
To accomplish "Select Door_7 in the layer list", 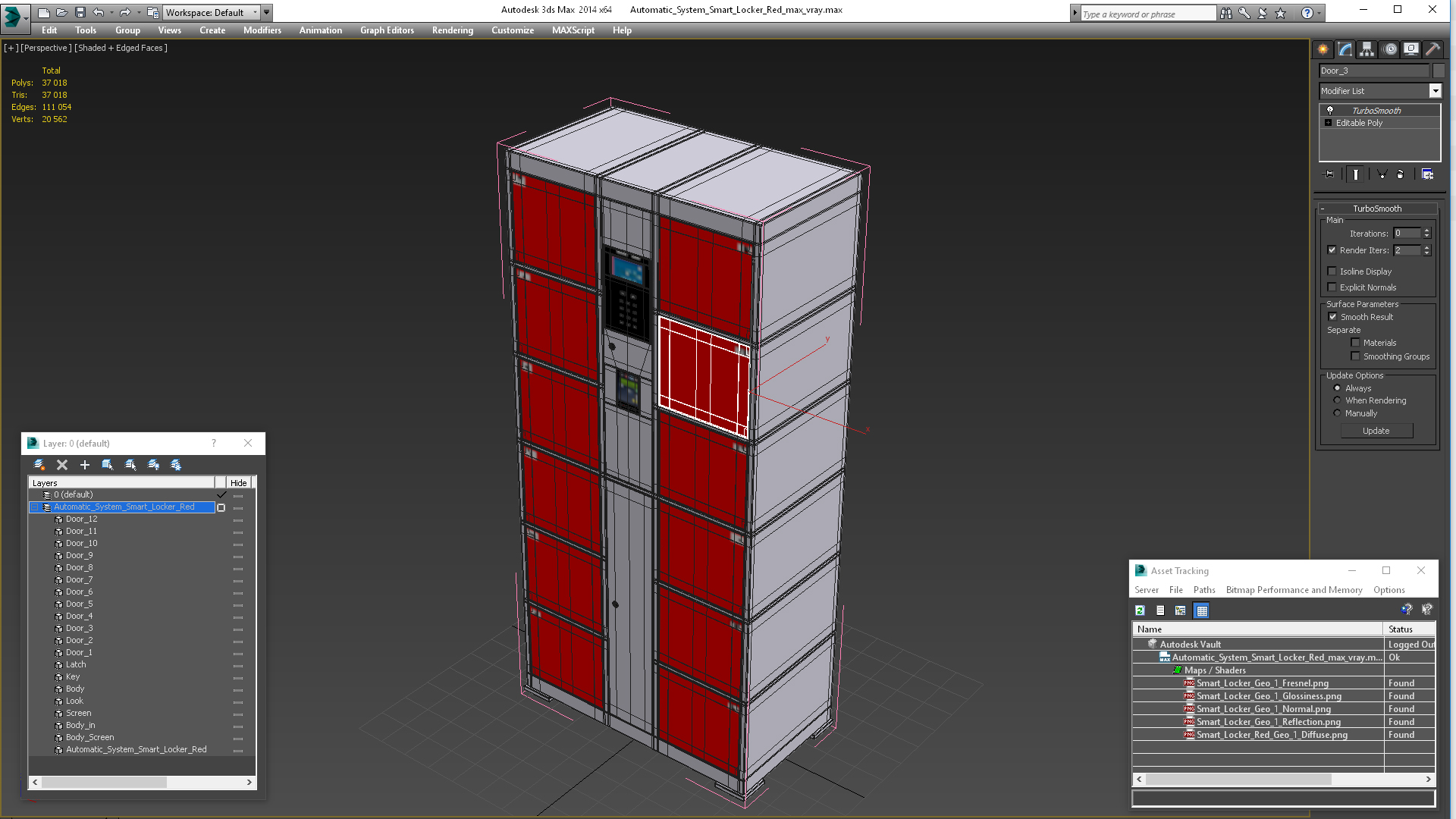I will pyautogui.click(x=79, y=580).
